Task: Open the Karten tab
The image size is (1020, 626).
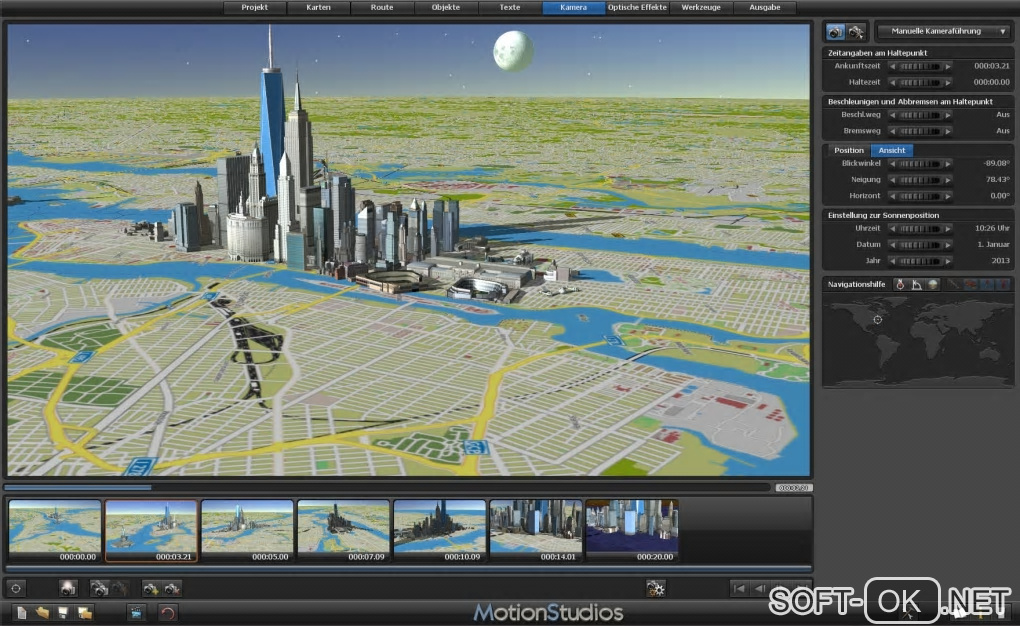Action: pyautogui.click(x=318, y=7)
